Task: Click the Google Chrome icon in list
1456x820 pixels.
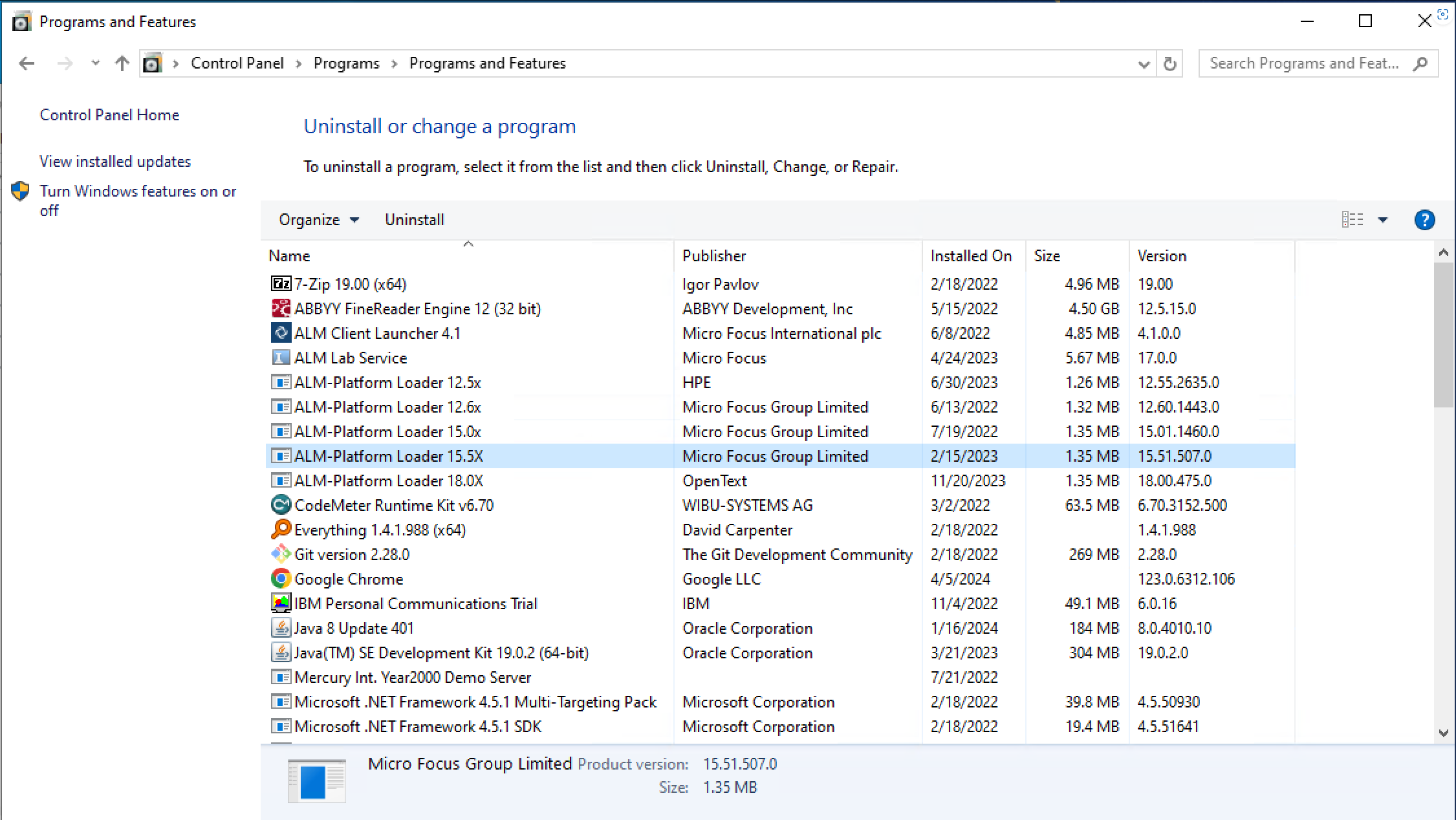Action: 281,579
